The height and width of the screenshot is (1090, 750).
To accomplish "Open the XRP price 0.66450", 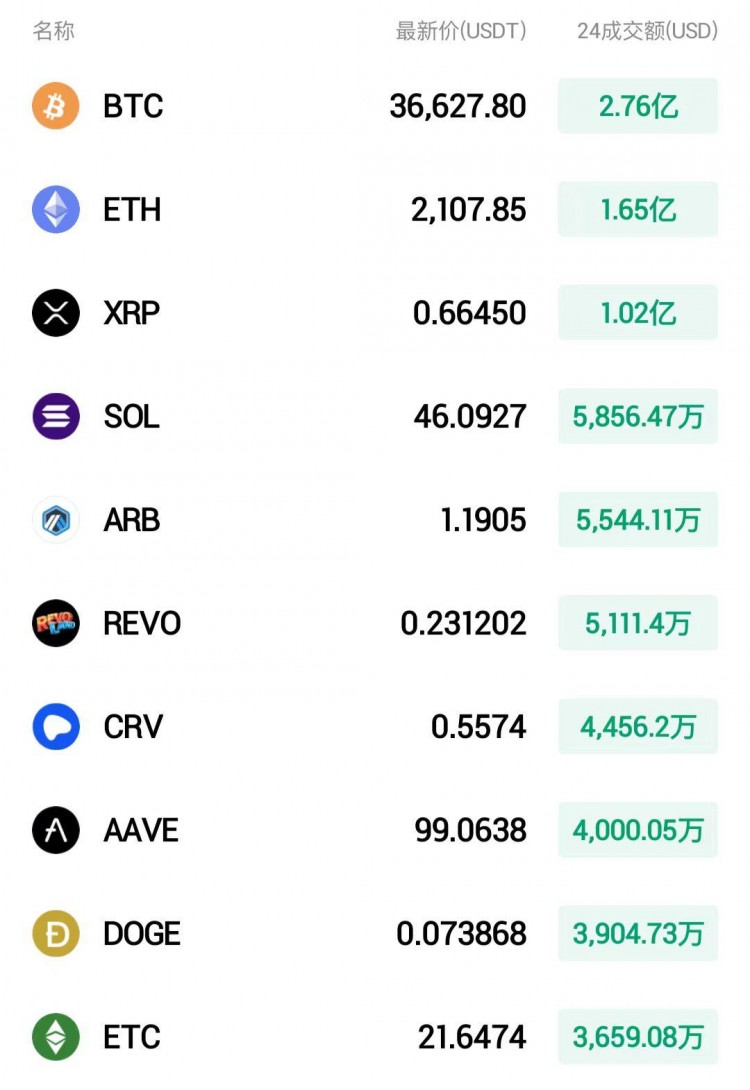I will [x=469, y=313].
